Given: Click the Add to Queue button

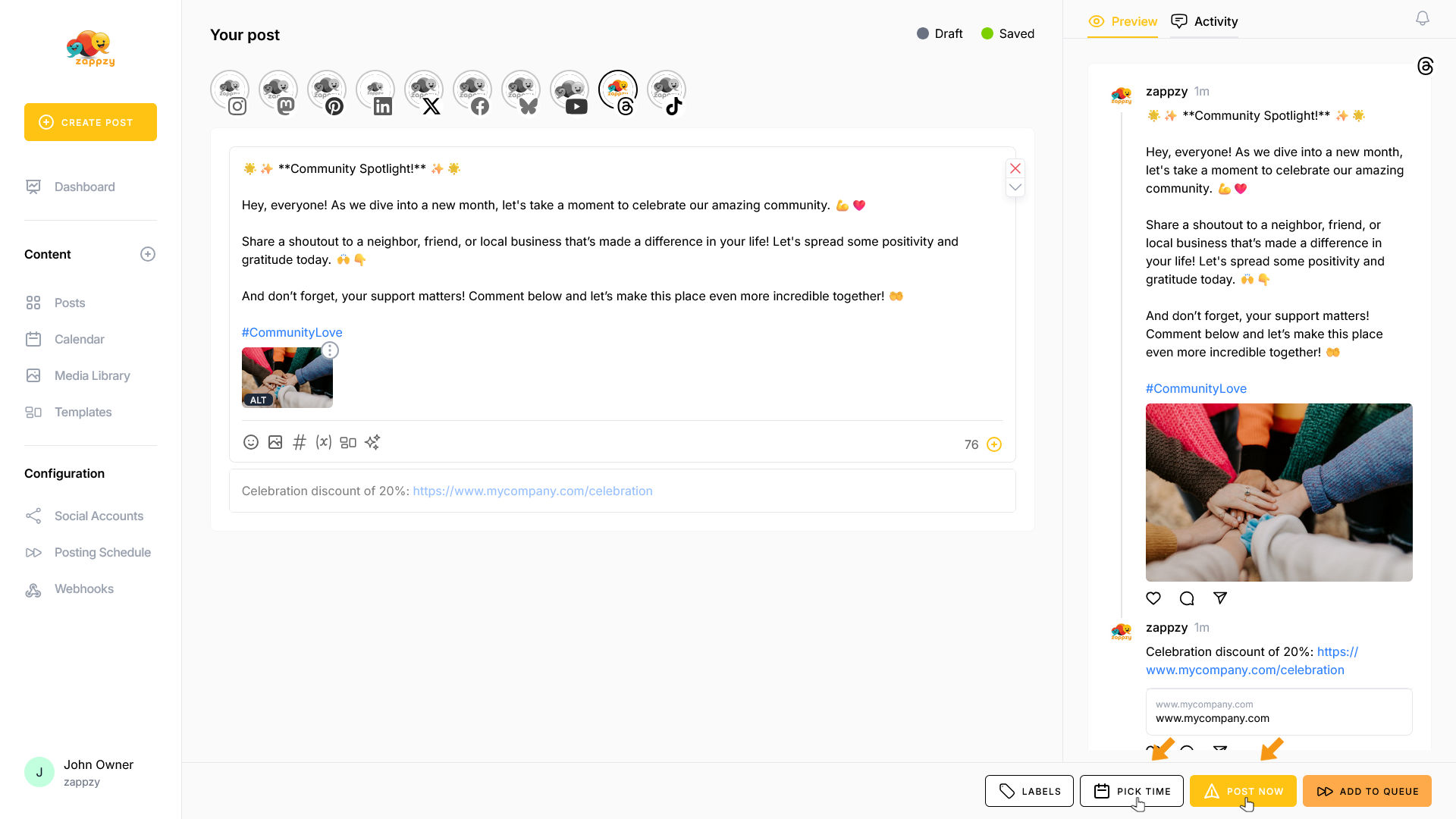Looking at the screenshot, I should click(x=1367, y=791).
